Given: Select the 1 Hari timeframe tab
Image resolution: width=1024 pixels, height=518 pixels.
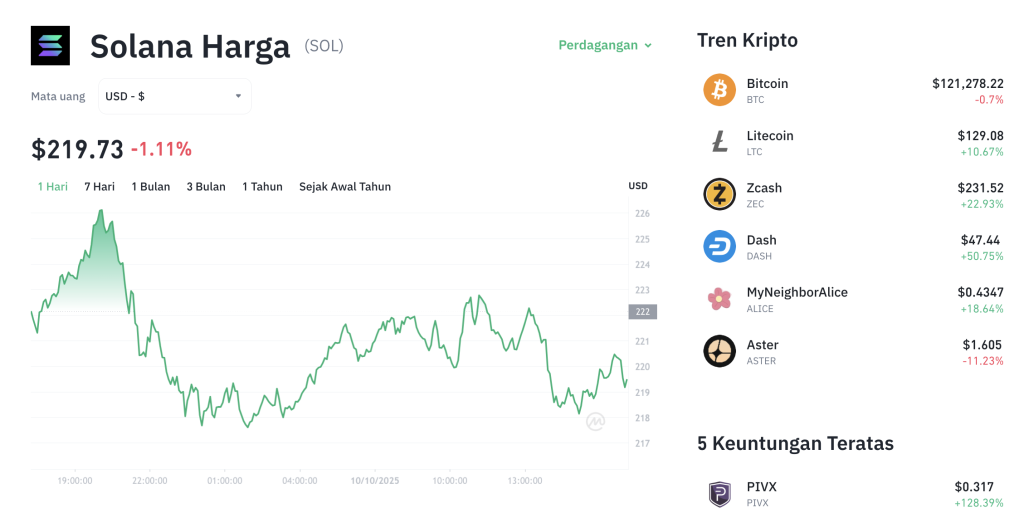Looking at the screenshot, I should click(53, 186).
